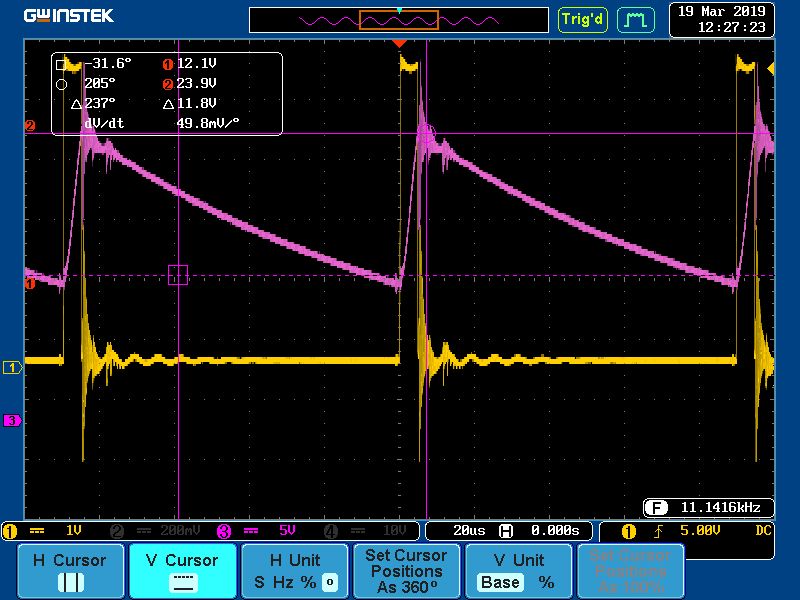
Task: Choose the degree option in H Unit
Action: [x=330, y=582]
